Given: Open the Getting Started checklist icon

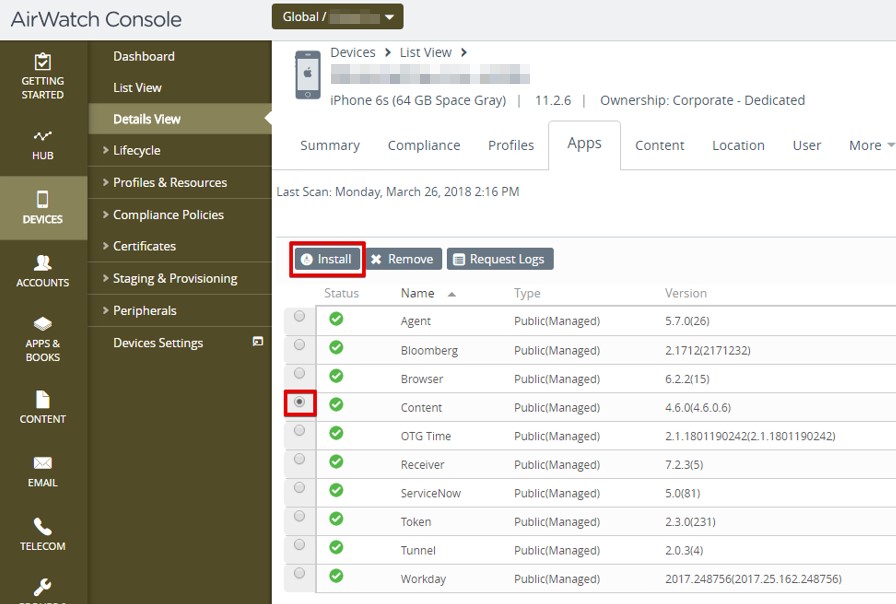Looking at the screenshot, I should coord(43,62).
